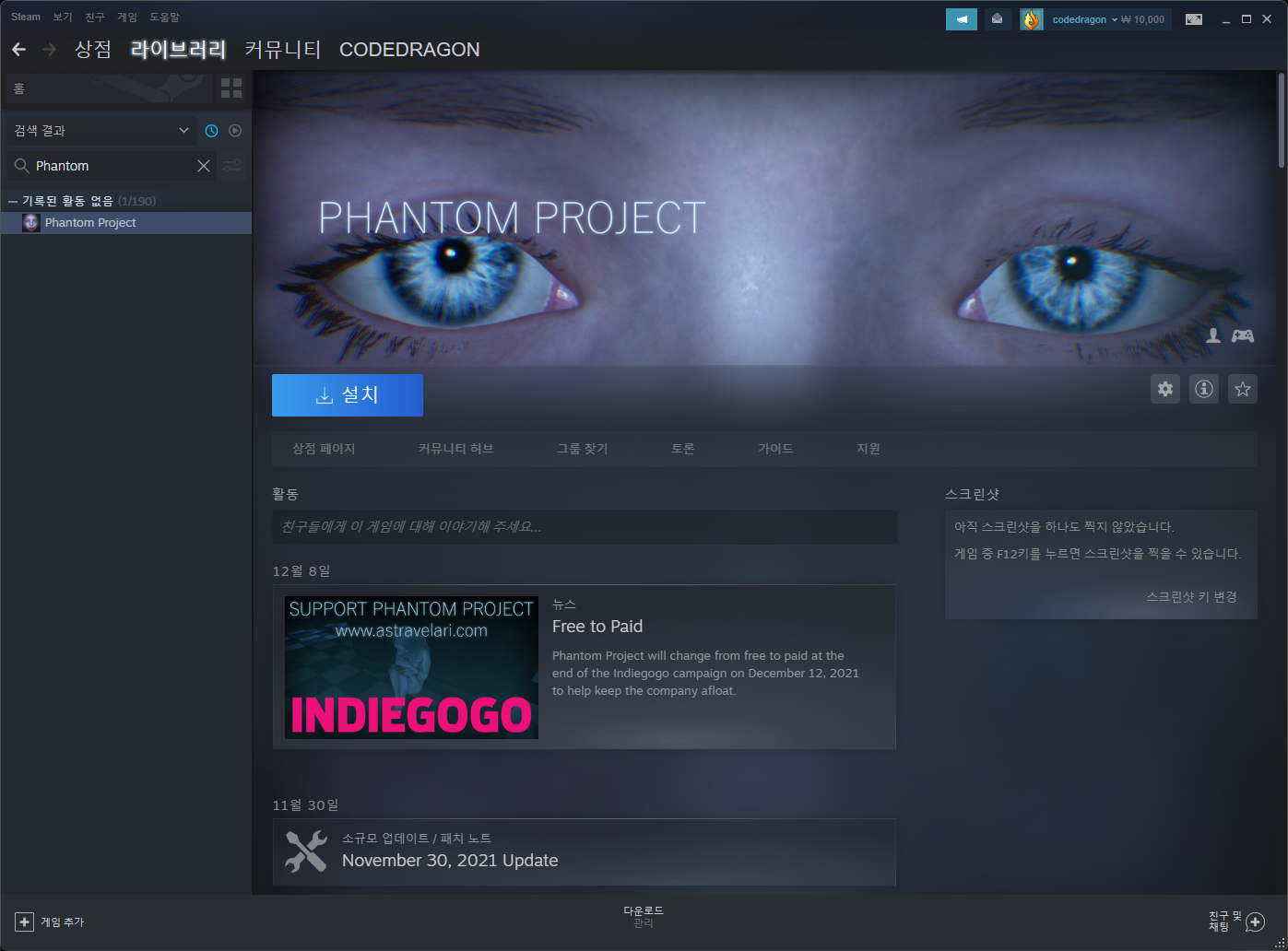Go forward with the right arrow
This screenshot has width=1288, height=951.
49,49
